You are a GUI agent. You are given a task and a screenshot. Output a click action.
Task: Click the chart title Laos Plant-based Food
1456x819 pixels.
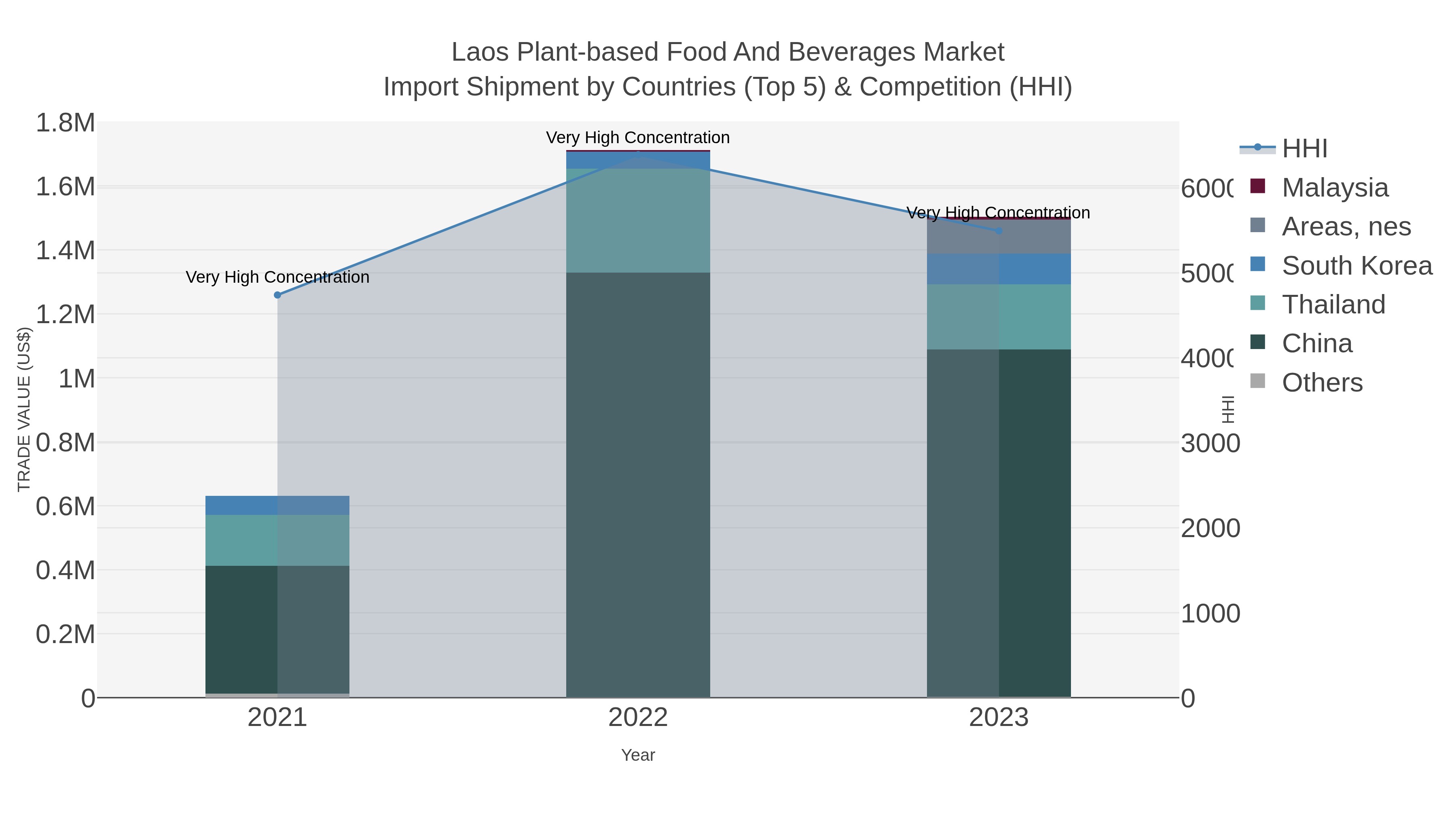[x=728, y=52]
